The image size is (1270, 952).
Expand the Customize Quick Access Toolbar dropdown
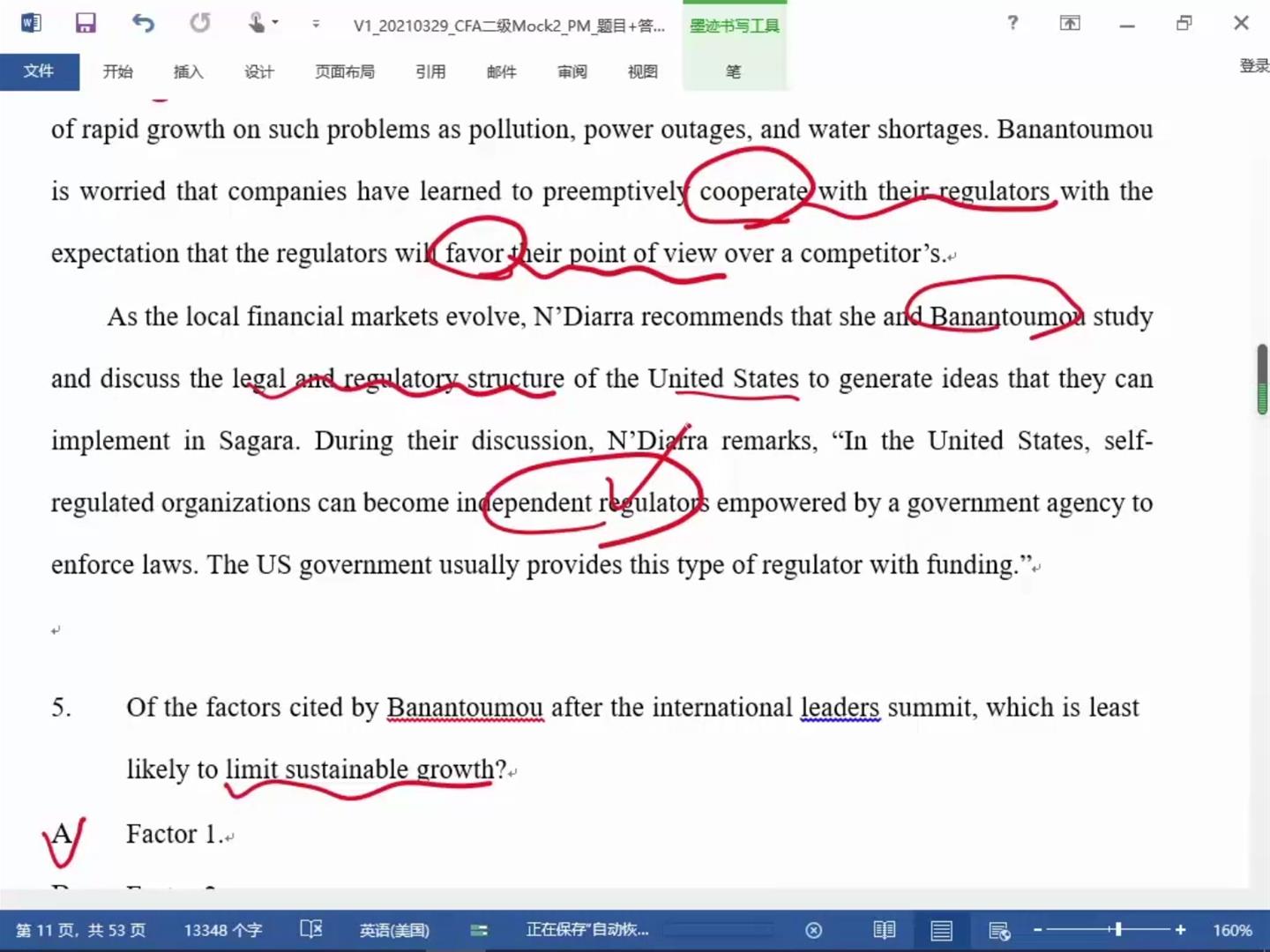click(x=316, y=24)
